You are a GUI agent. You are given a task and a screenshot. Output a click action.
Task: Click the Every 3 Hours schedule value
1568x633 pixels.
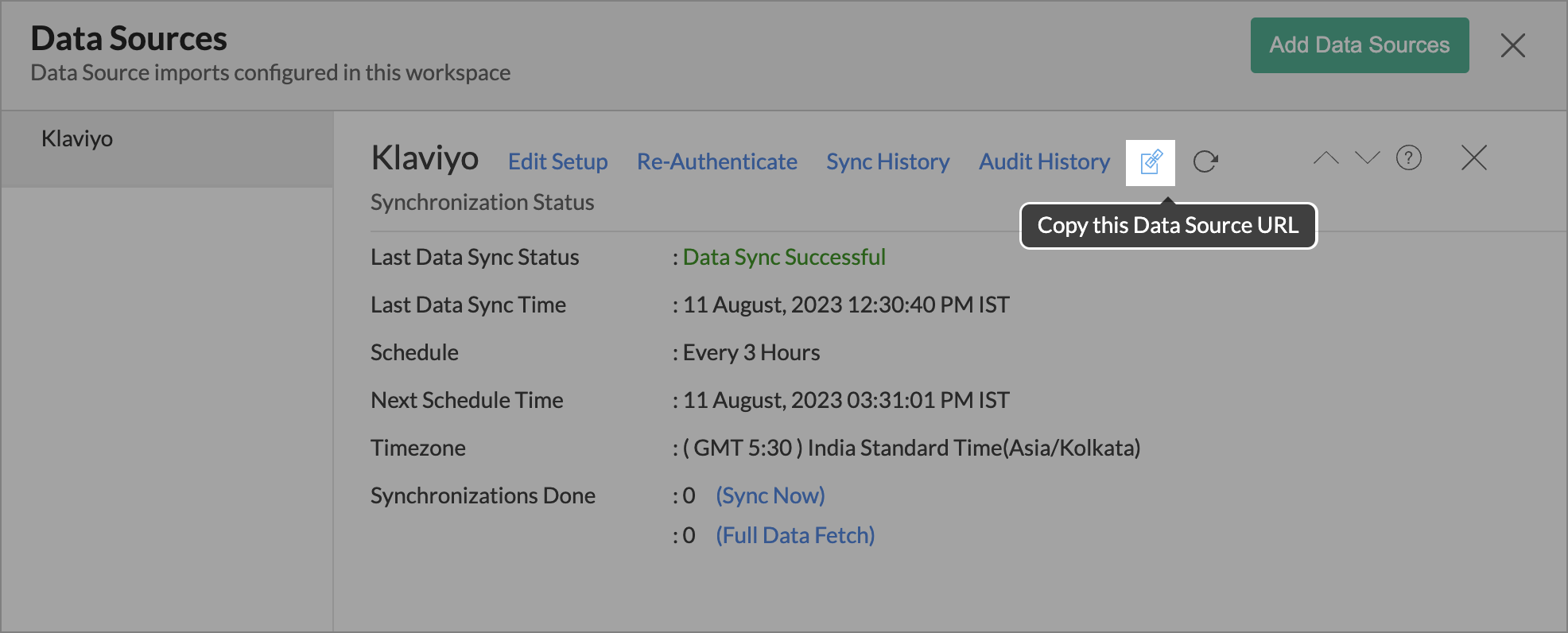tap(751, 353)
